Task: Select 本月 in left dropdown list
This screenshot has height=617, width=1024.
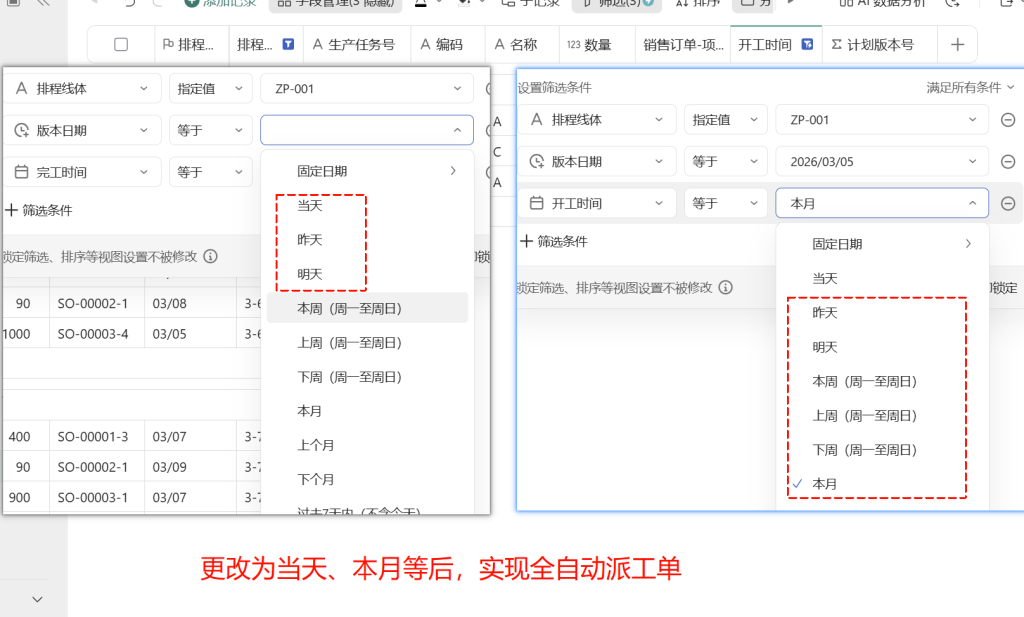Action: pyautogui.click(x=368, y=411)
